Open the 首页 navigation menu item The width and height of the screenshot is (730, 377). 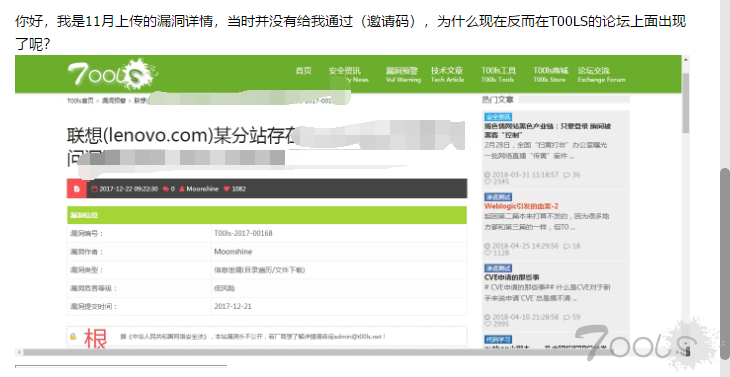click(x=303, y=71)
